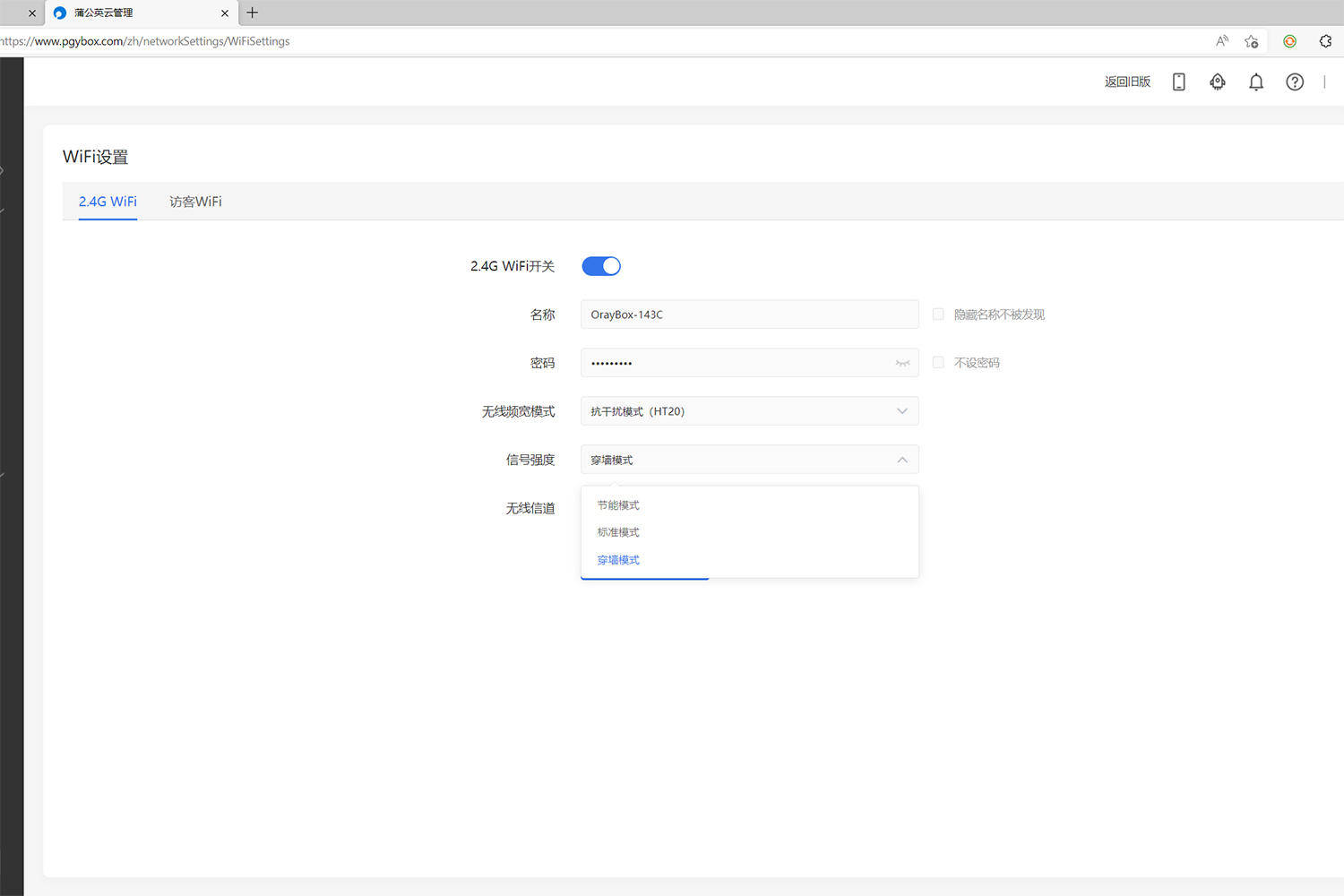Show password using the eye icon

pyautogui.click(x=902, y=363)
